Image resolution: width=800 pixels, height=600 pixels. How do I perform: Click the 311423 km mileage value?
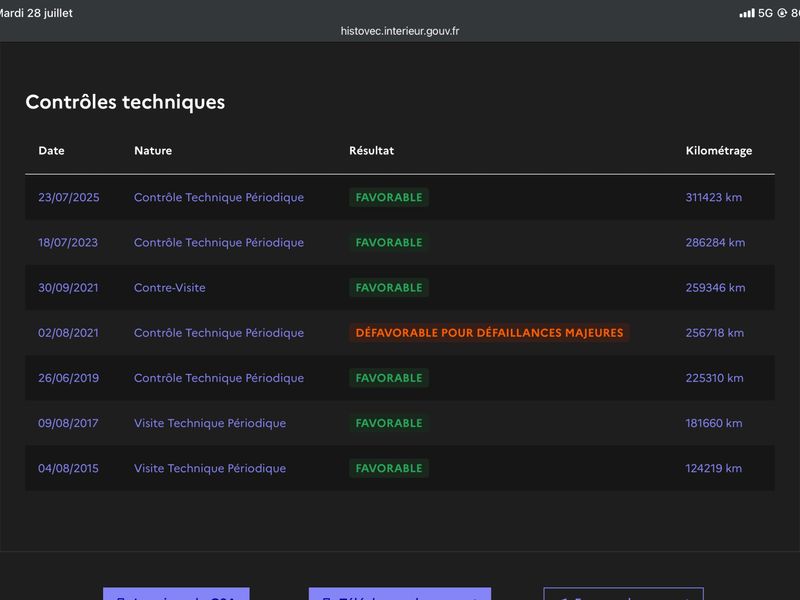[x=714, y=197]
